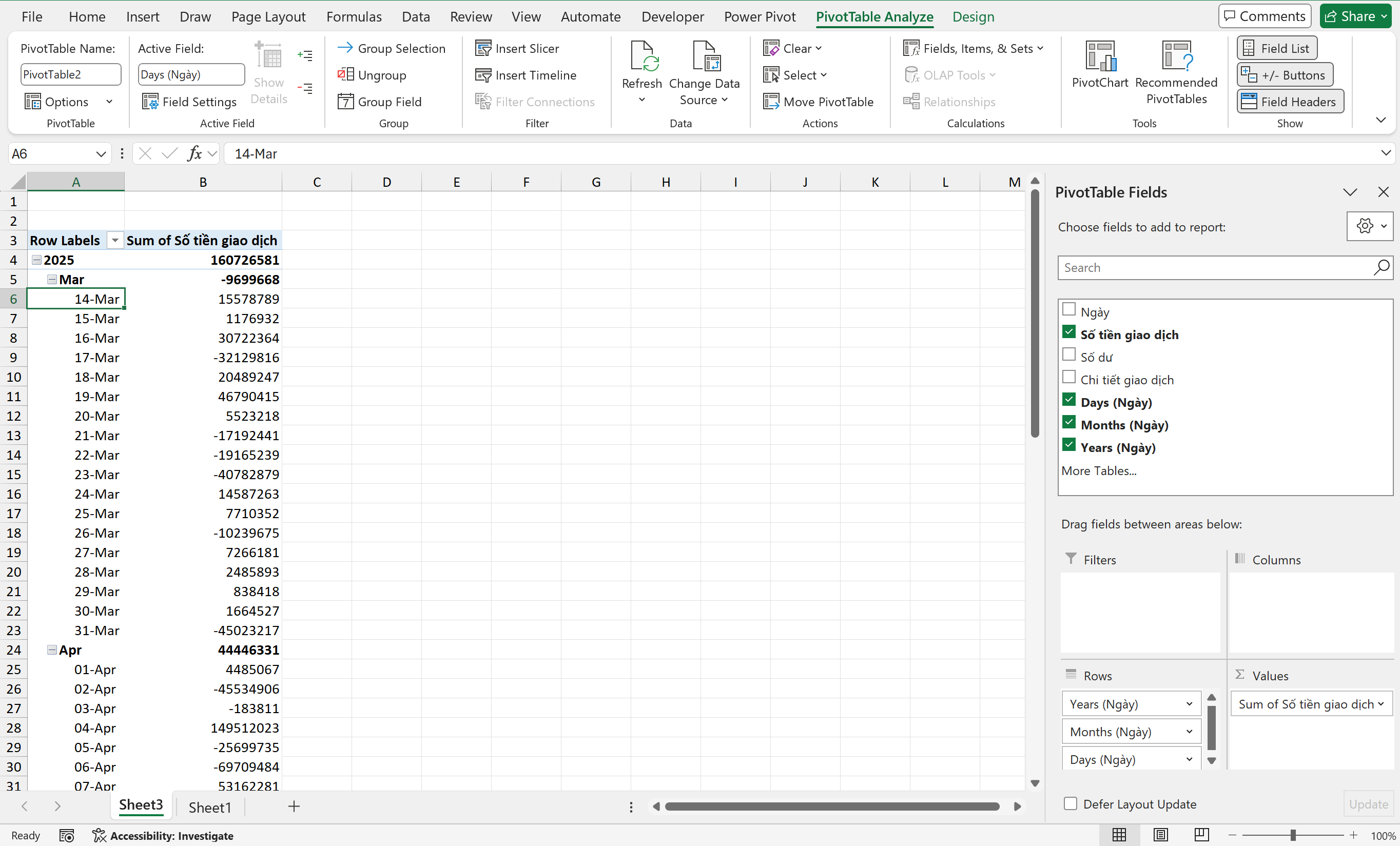Collapse the Mar month group
This screenshot has height=846, width=1400.
coord(52,280)
